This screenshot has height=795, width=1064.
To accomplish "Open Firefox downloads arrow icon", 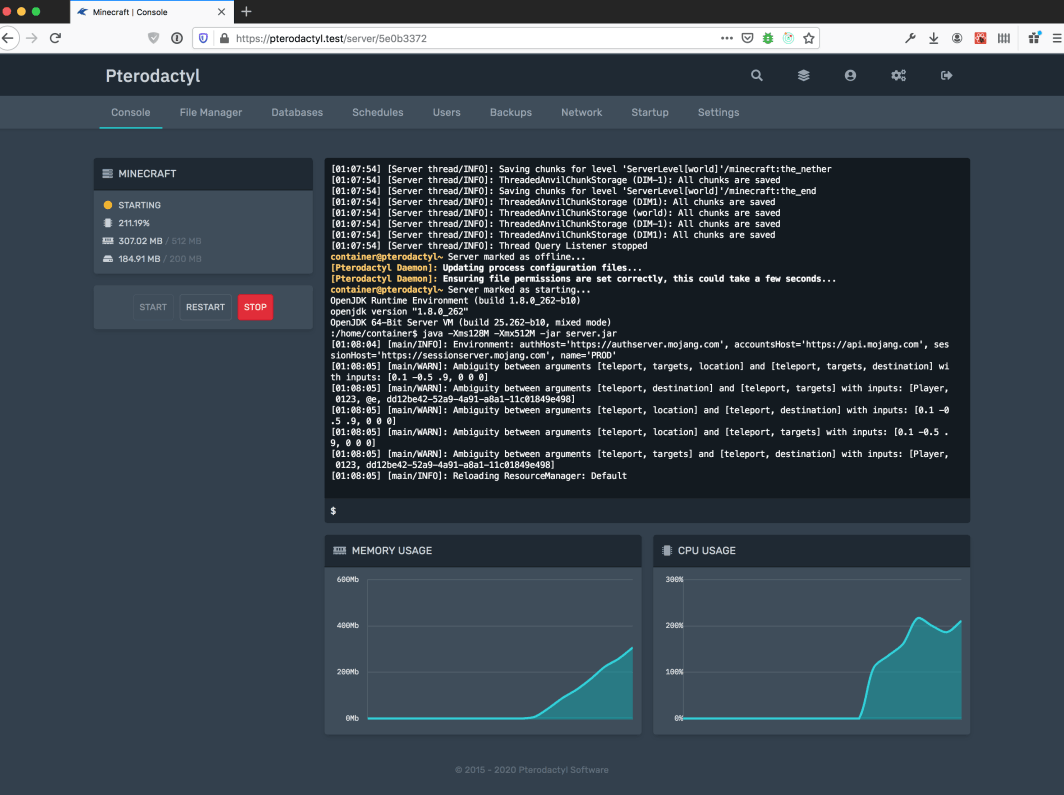I will point(933,38).
